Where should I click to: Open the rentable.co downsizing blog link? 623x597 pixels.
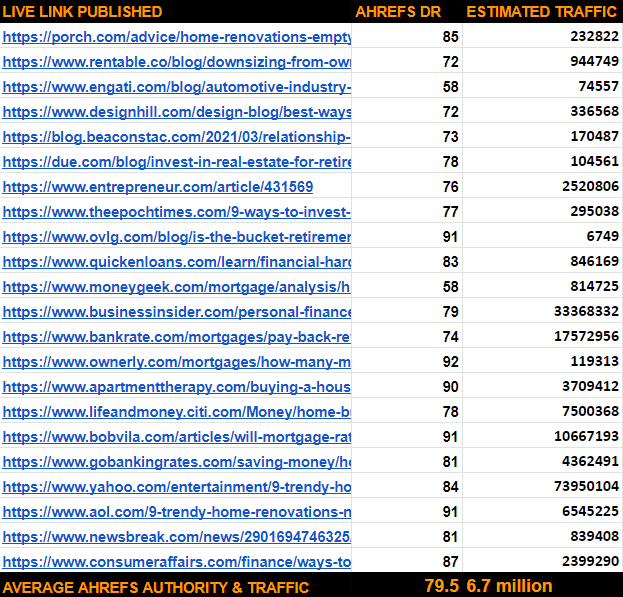click(177, 62)
